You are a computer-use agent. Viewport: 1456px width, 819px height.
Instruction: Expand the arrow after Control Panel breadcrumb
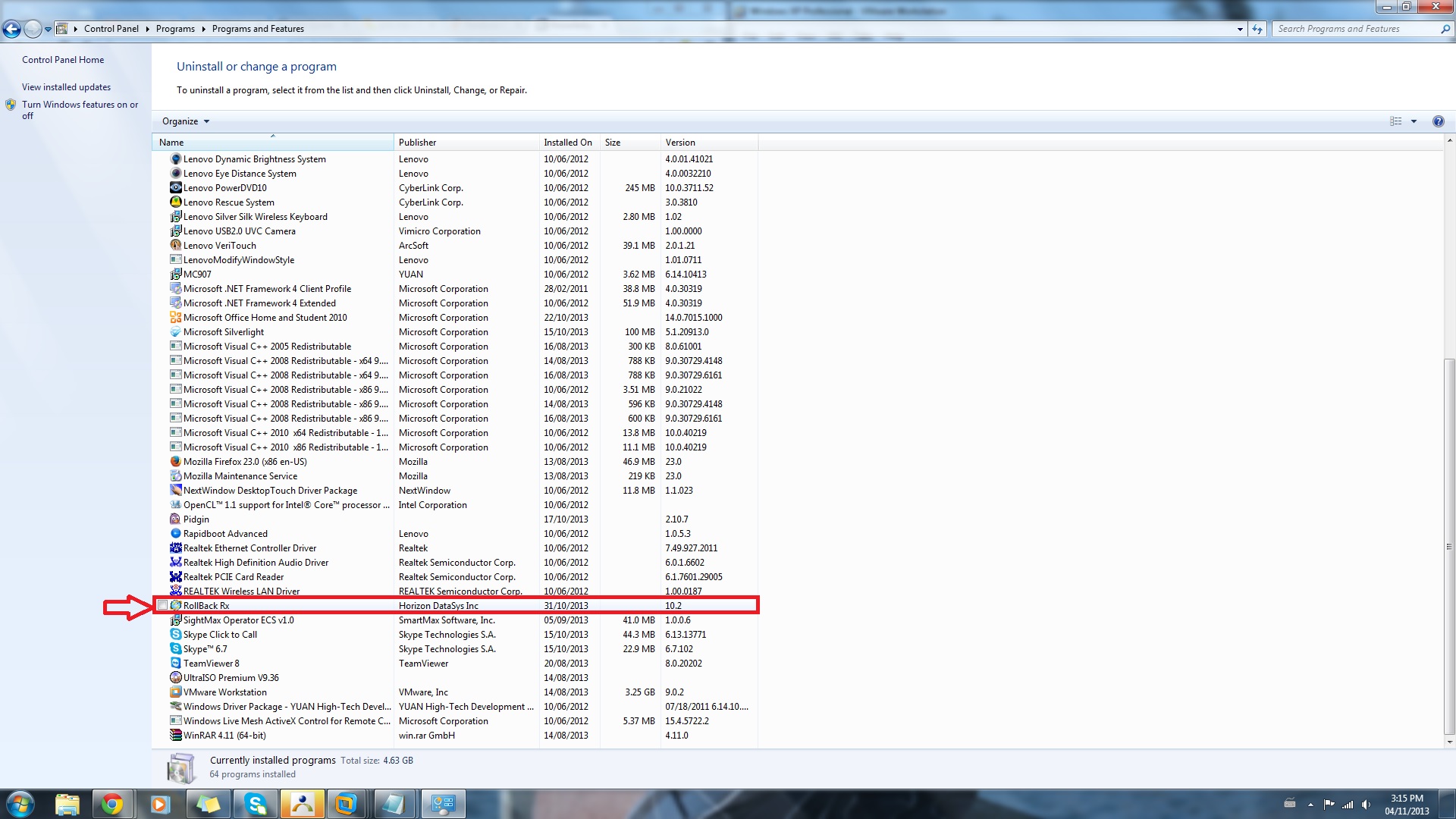coord(148,29)
